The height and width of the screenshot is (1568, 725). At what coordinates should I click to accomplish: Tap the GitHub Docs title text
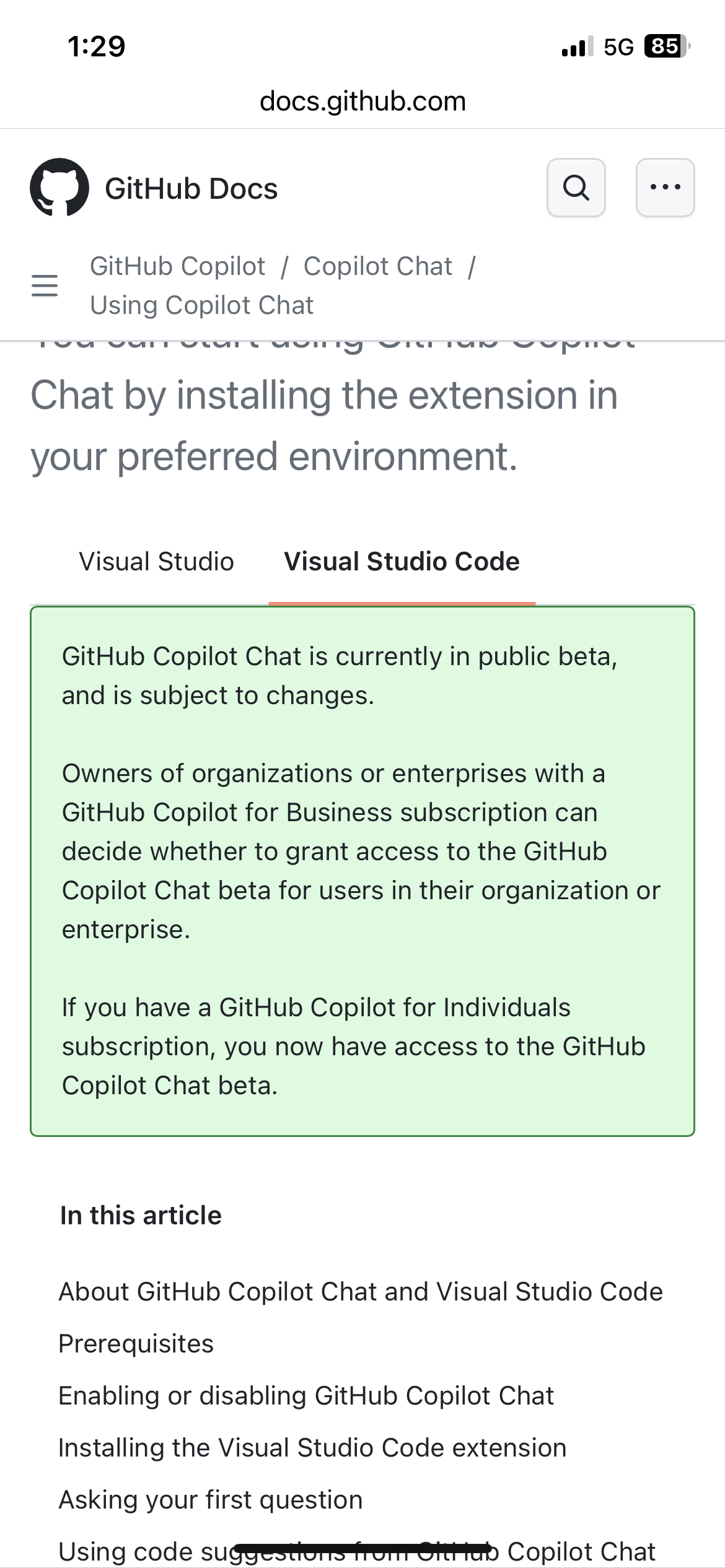pos(190,188)
